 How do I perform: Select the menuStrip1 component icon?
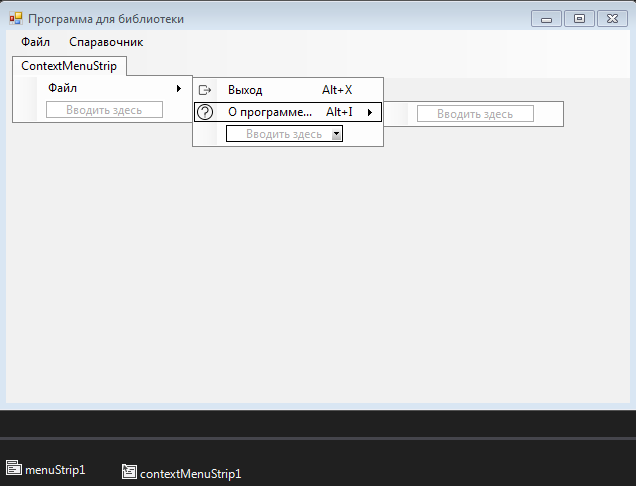(14, 467)
